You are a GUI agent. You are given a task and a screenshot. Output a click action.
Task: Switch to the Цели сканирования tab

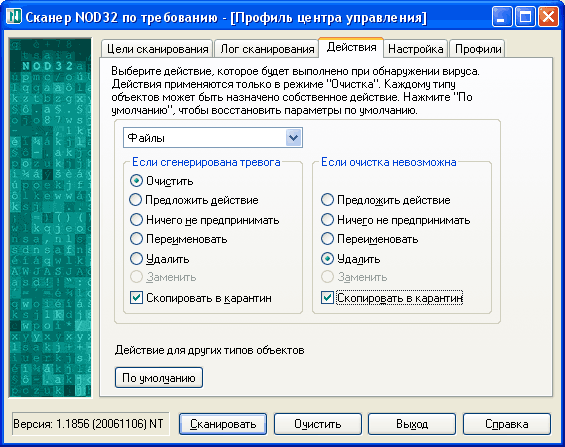pos(157,49)
